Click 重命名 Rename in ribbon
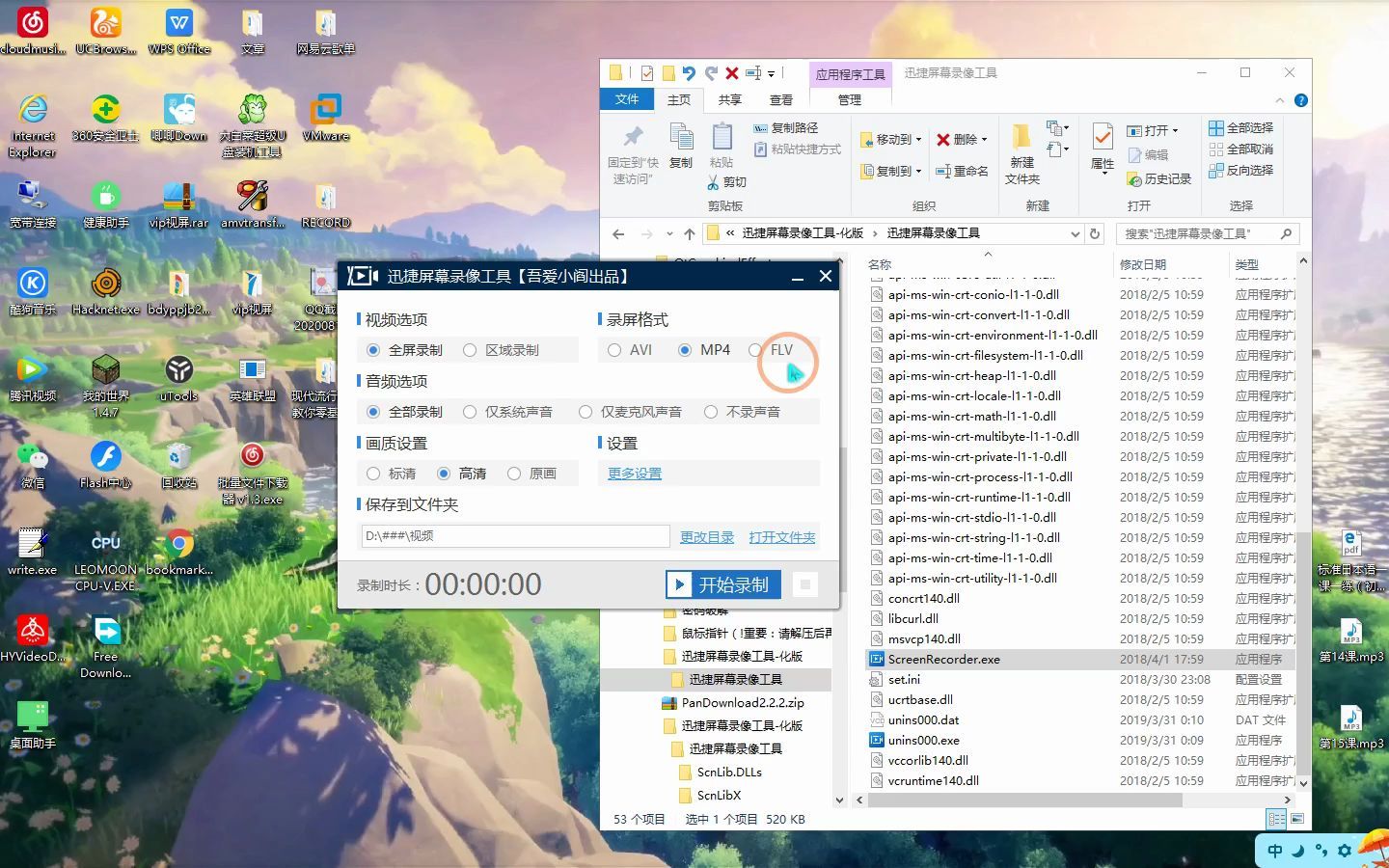This screenshot has width=1389, height=868. 963,171
